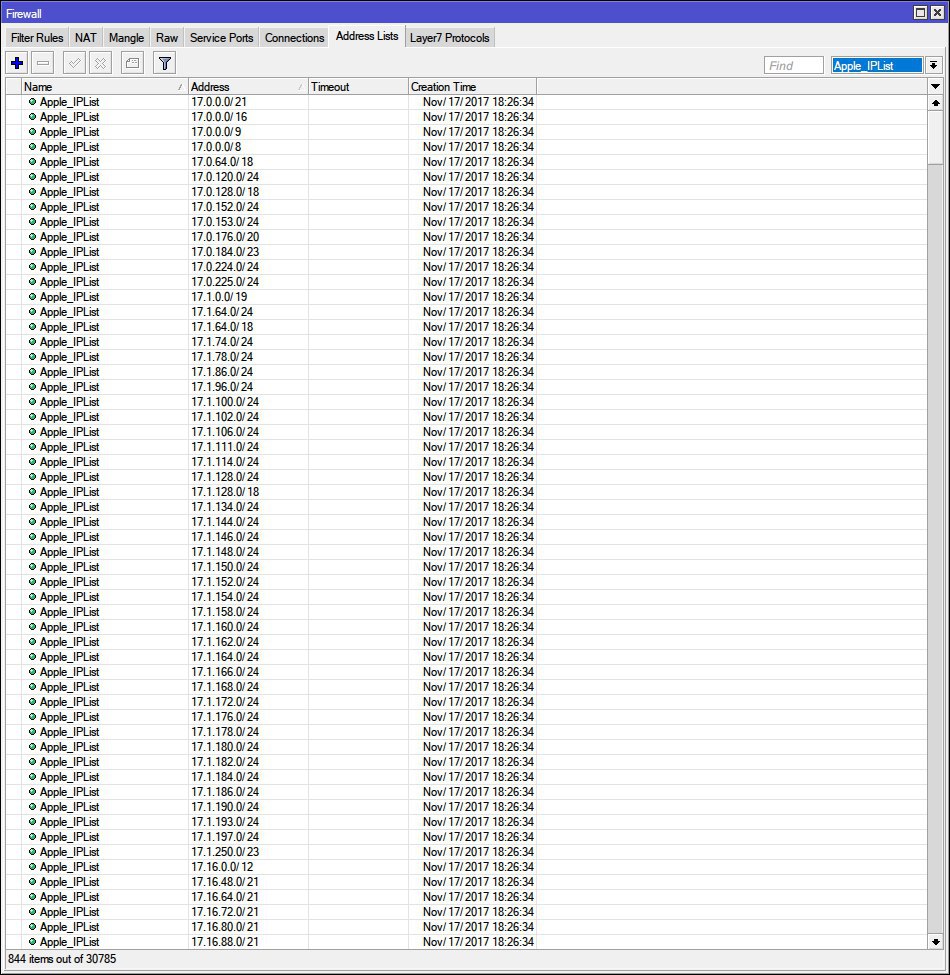Screen dimensions: 950x975
Task: Select the Apple_IPList combo box field
Action: pyautogui.click(x=877, y=65)
